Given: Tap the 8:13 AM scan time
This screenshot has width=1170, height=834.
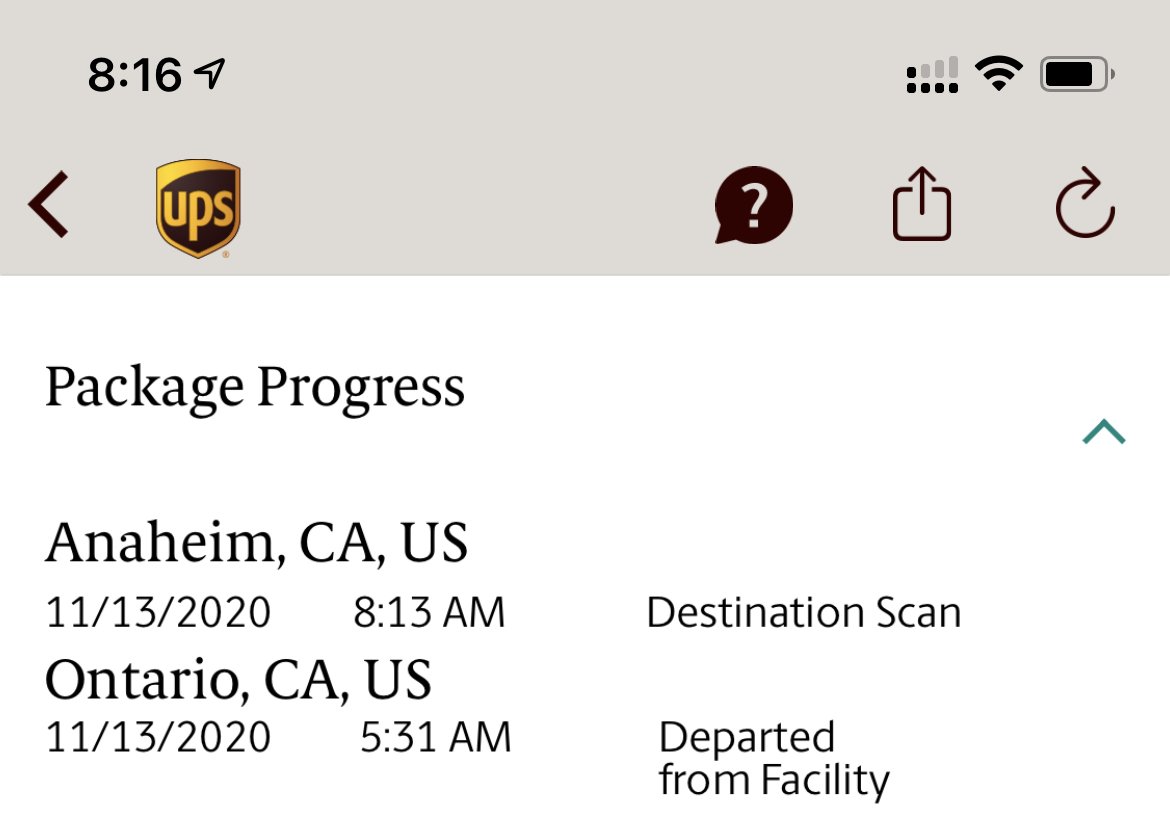Looking at the screenshot, I should pos(429,612).
